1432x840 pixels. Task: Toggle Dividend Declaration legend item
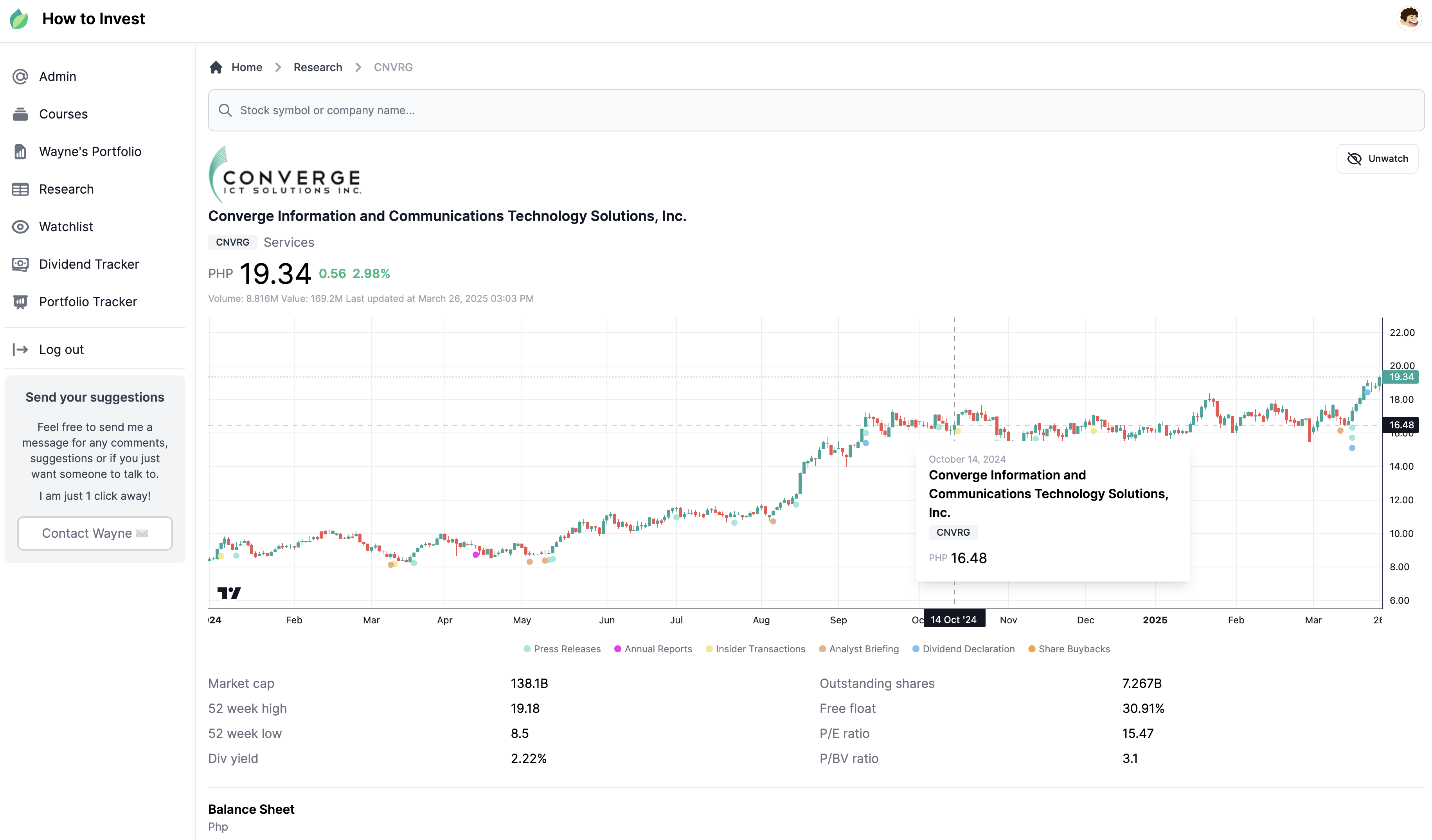pos(963,649)
